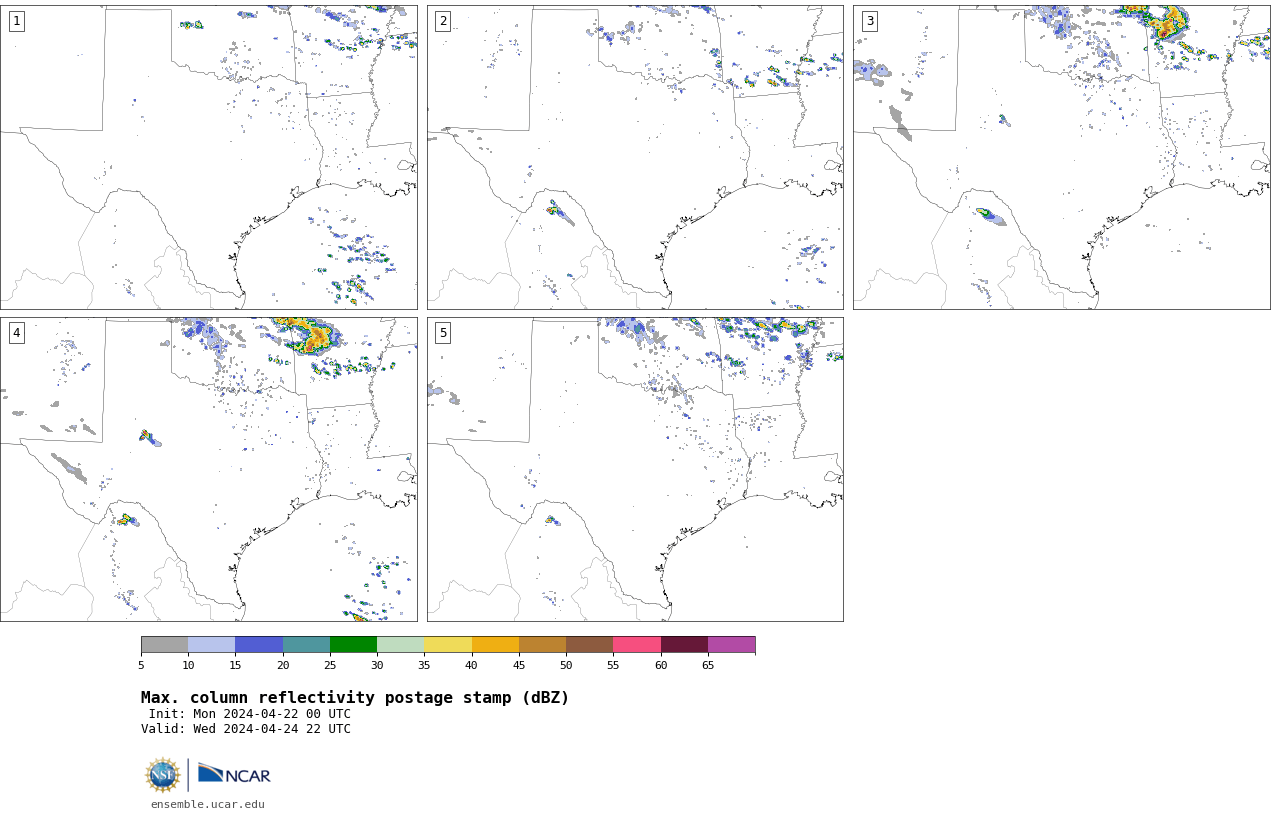Click the pink 55-60 dBZ swatch
The height and width of the screenshot is (815, 1280).
point(637,644)
